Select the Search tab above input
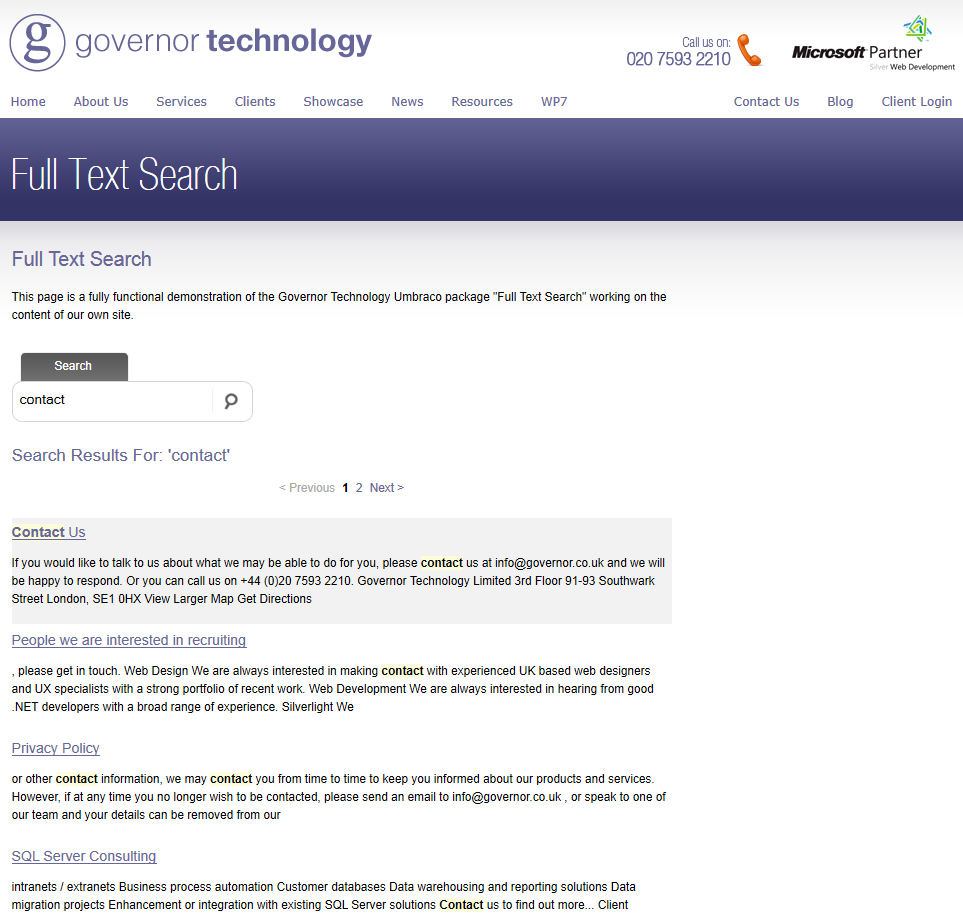 click(x=74, y=366)
